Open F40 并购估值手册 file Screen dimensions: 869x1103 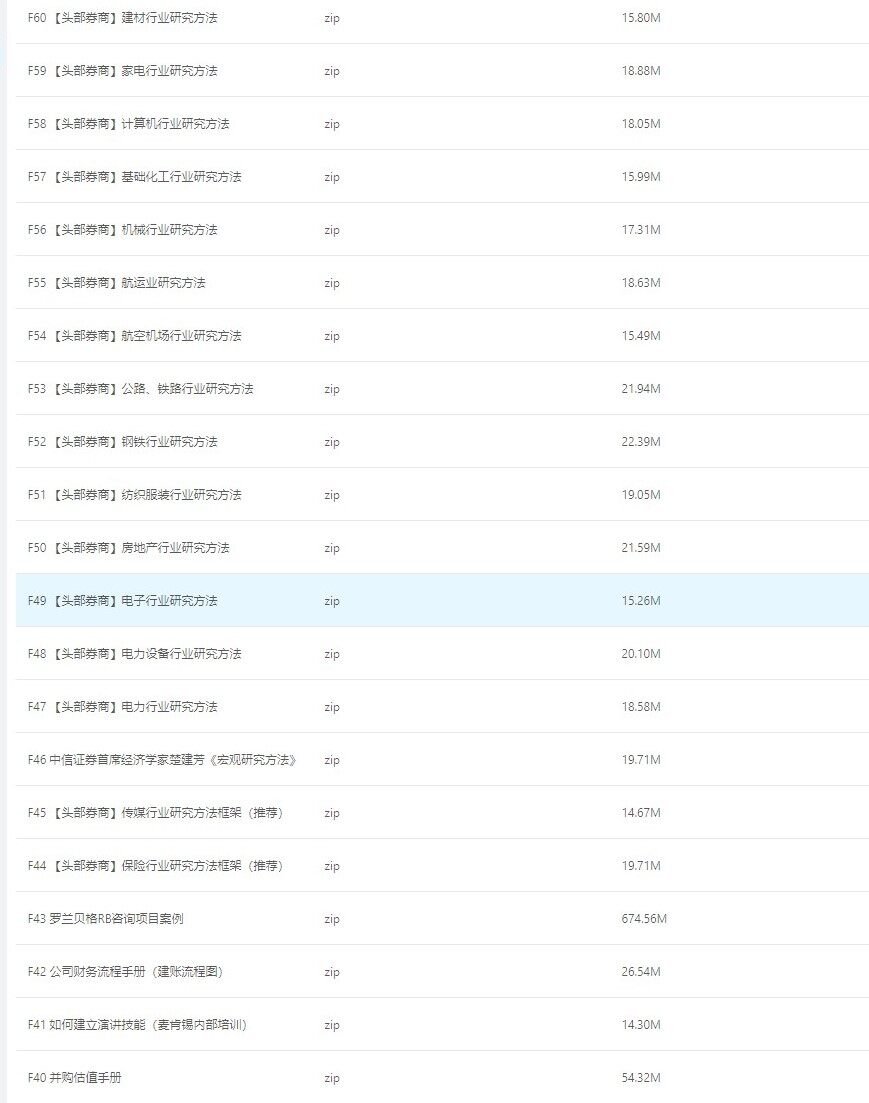tap(75, 1078)
